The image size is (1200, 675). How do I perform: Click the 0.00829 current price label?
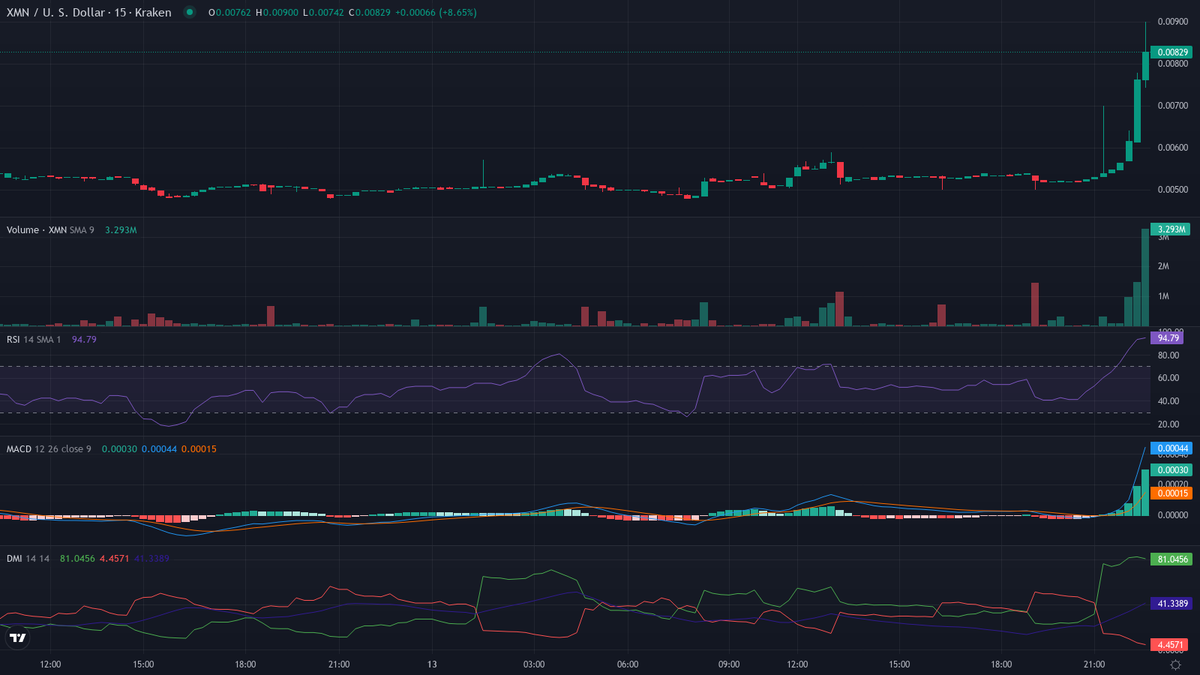(1172, 52)
